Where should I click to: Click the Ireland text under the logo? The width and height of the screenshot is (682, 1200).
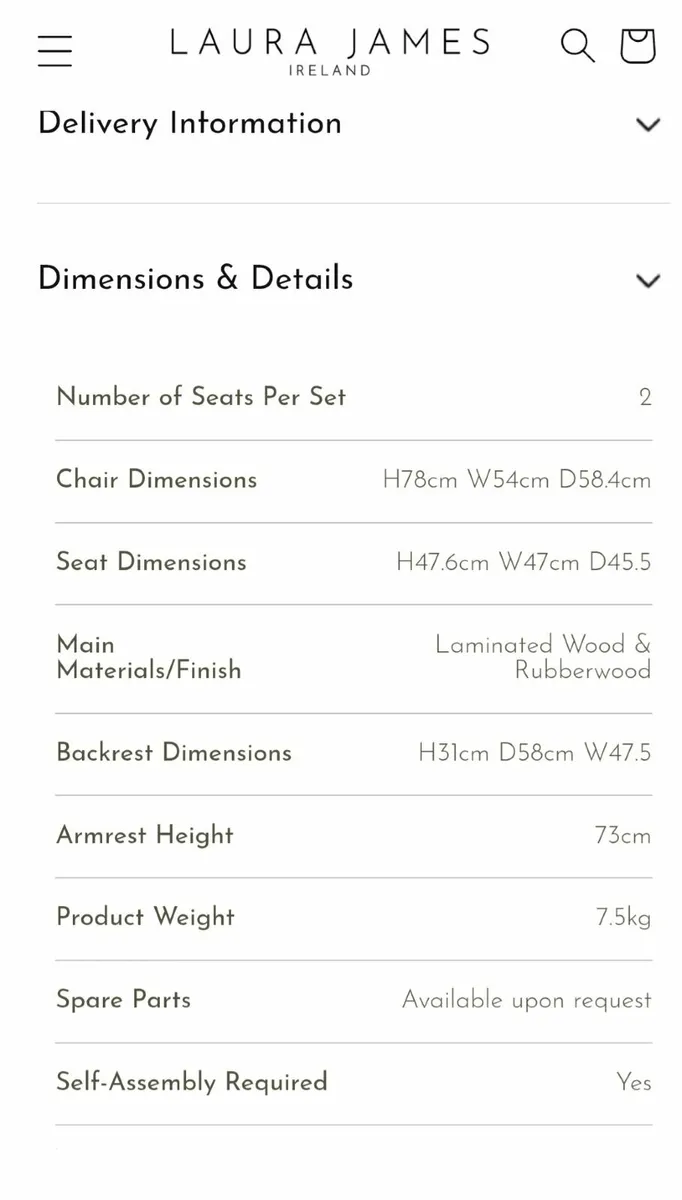pyautogui.click(x=331, y=70)
